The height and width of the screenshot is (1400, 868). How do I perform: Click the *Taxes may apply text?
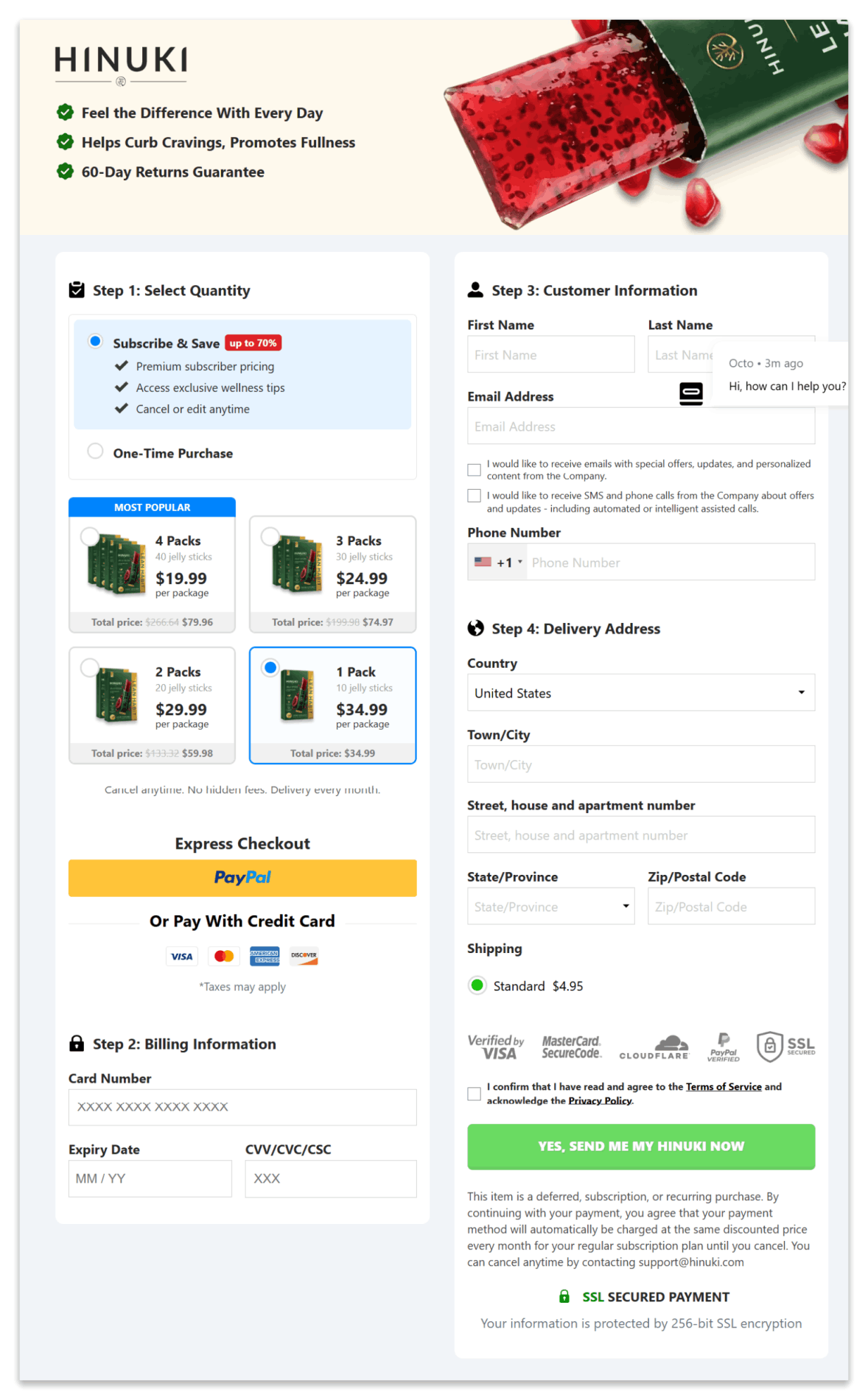[x=242, y=986]
